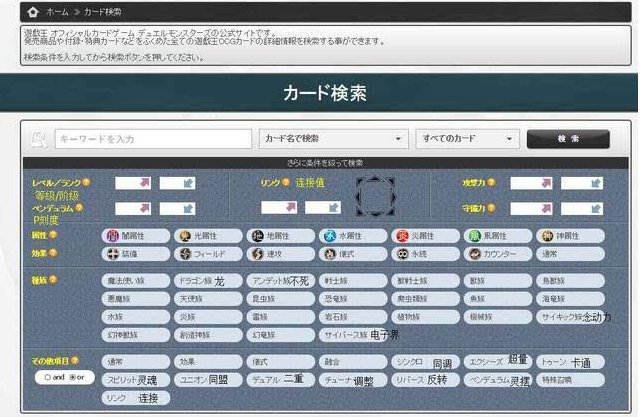Filter by チューナー tuner cards
641x417 pixels.
point(353,380)
